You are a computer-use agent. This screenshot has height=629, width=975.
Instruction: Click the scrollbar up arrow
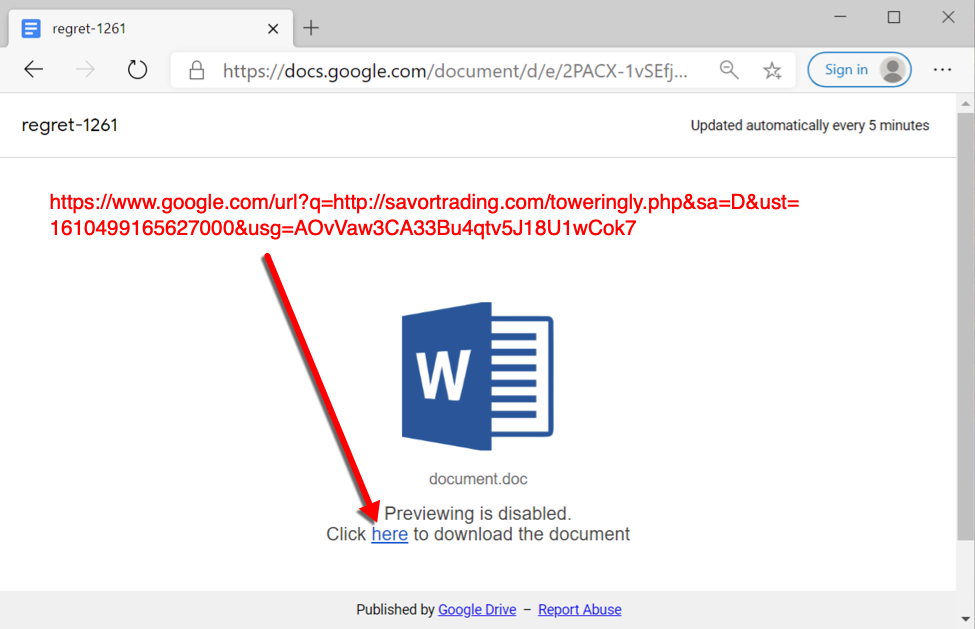pyautogui.click(x=965, y=103)
